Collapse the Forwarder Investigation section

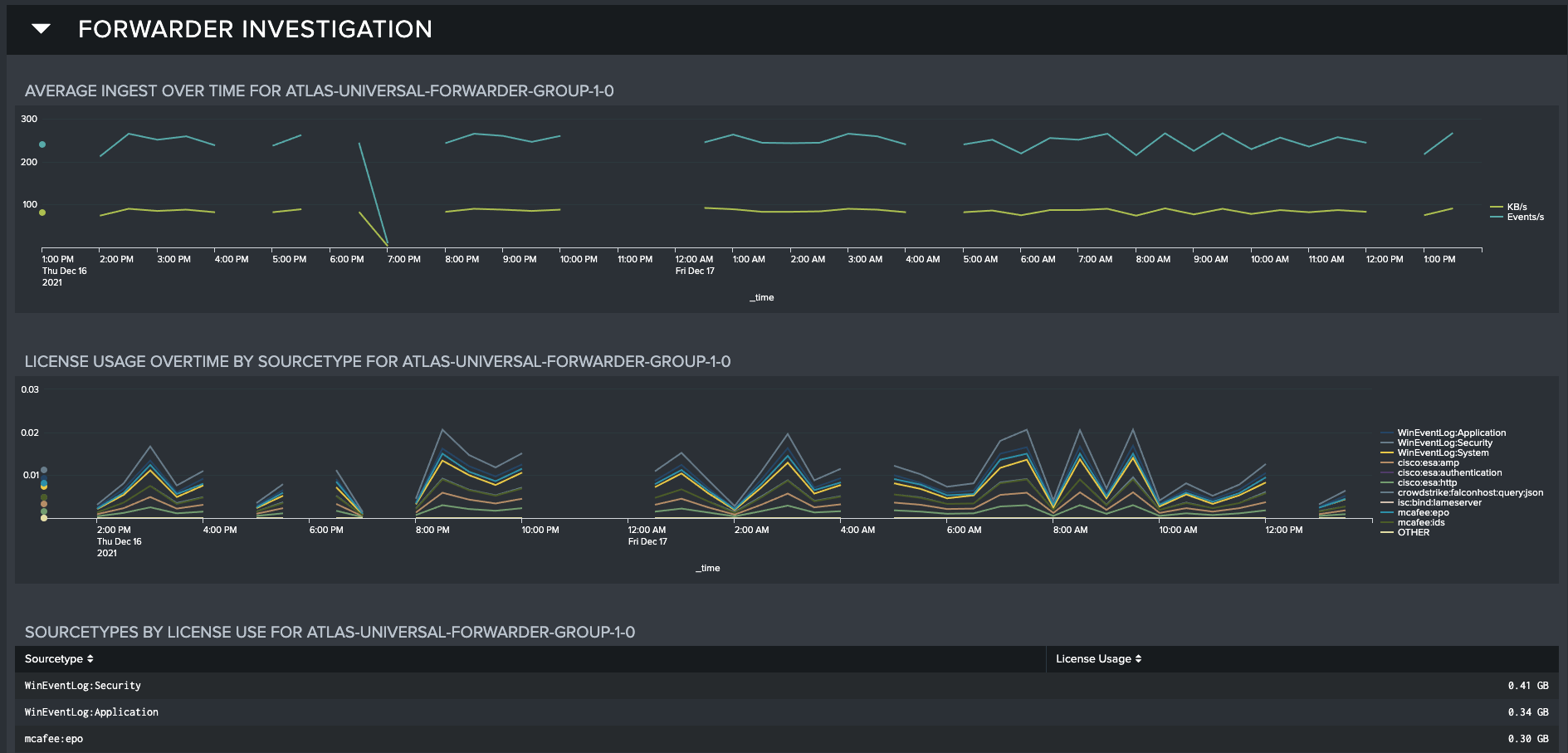pyautogui.click(x=41, y=29)
